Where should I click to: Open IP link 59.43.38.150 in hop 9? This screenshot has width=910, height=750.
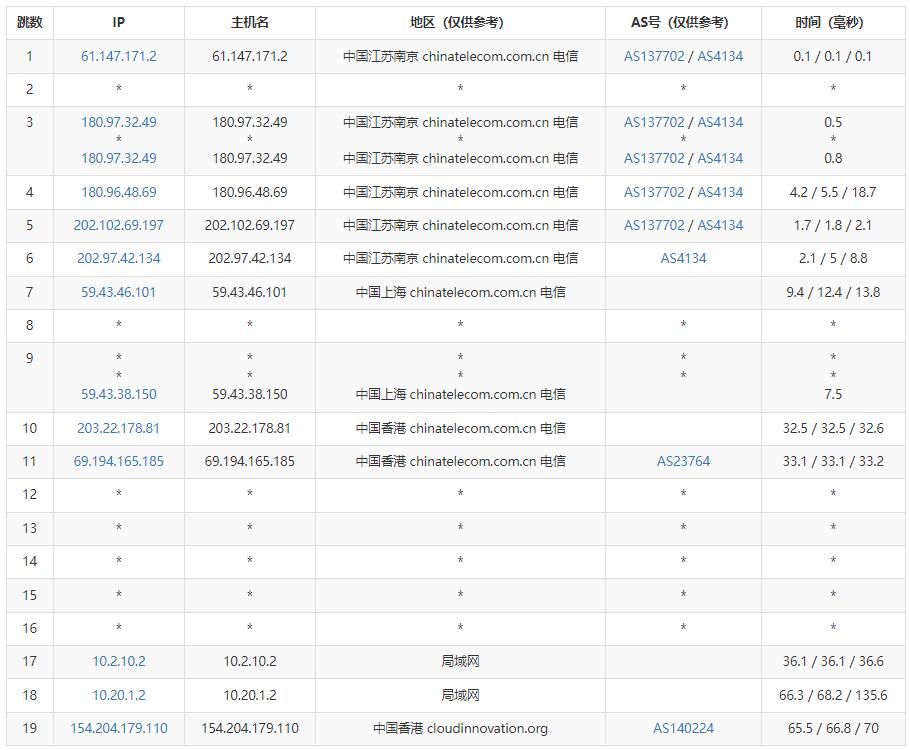[118, 394]
